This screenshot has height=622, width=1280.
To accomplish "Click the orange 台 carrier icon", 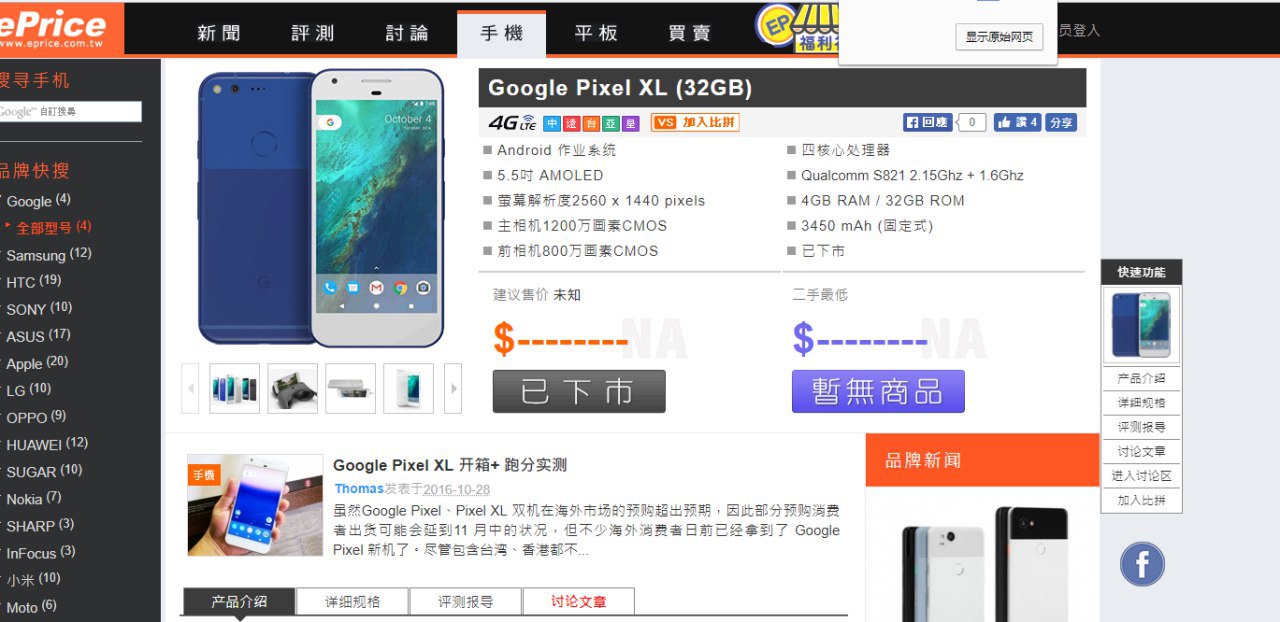I will [x=591, y=124].
